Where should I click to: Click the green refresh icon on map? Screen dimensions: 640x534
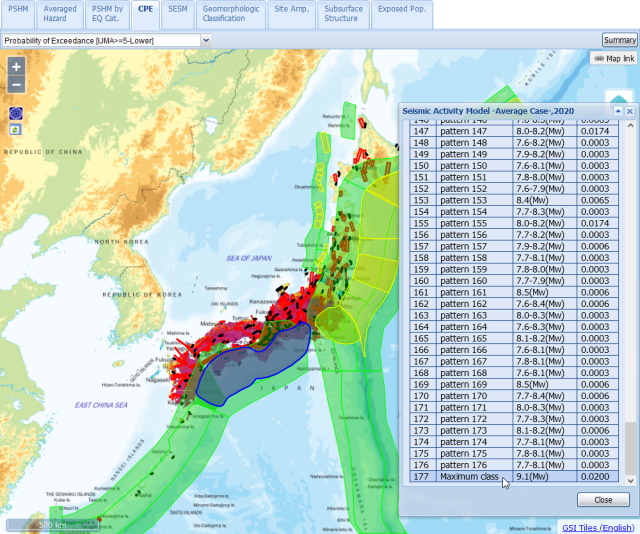16,130
